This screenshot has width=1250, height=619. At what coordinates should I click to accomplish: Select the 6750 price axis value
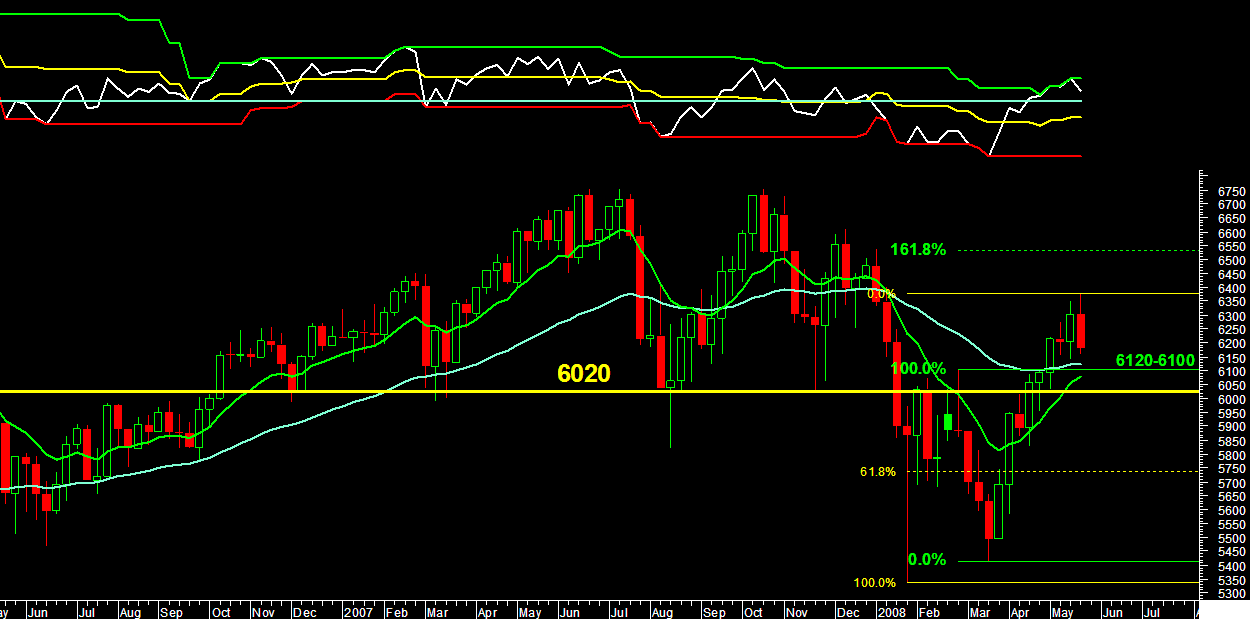[x=1231, y=191]
